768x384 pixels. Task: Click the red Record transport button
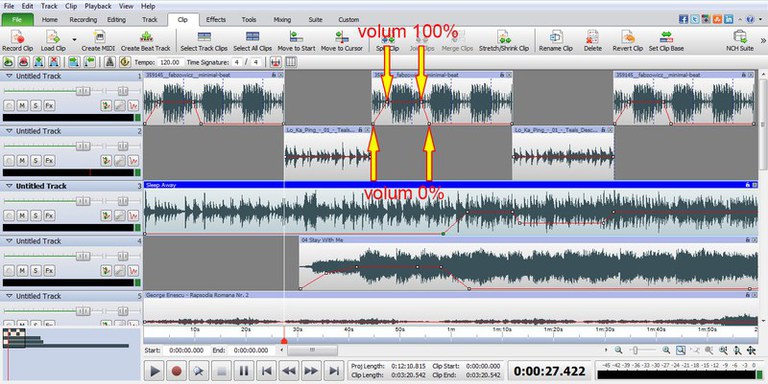(x=177, y=371)
